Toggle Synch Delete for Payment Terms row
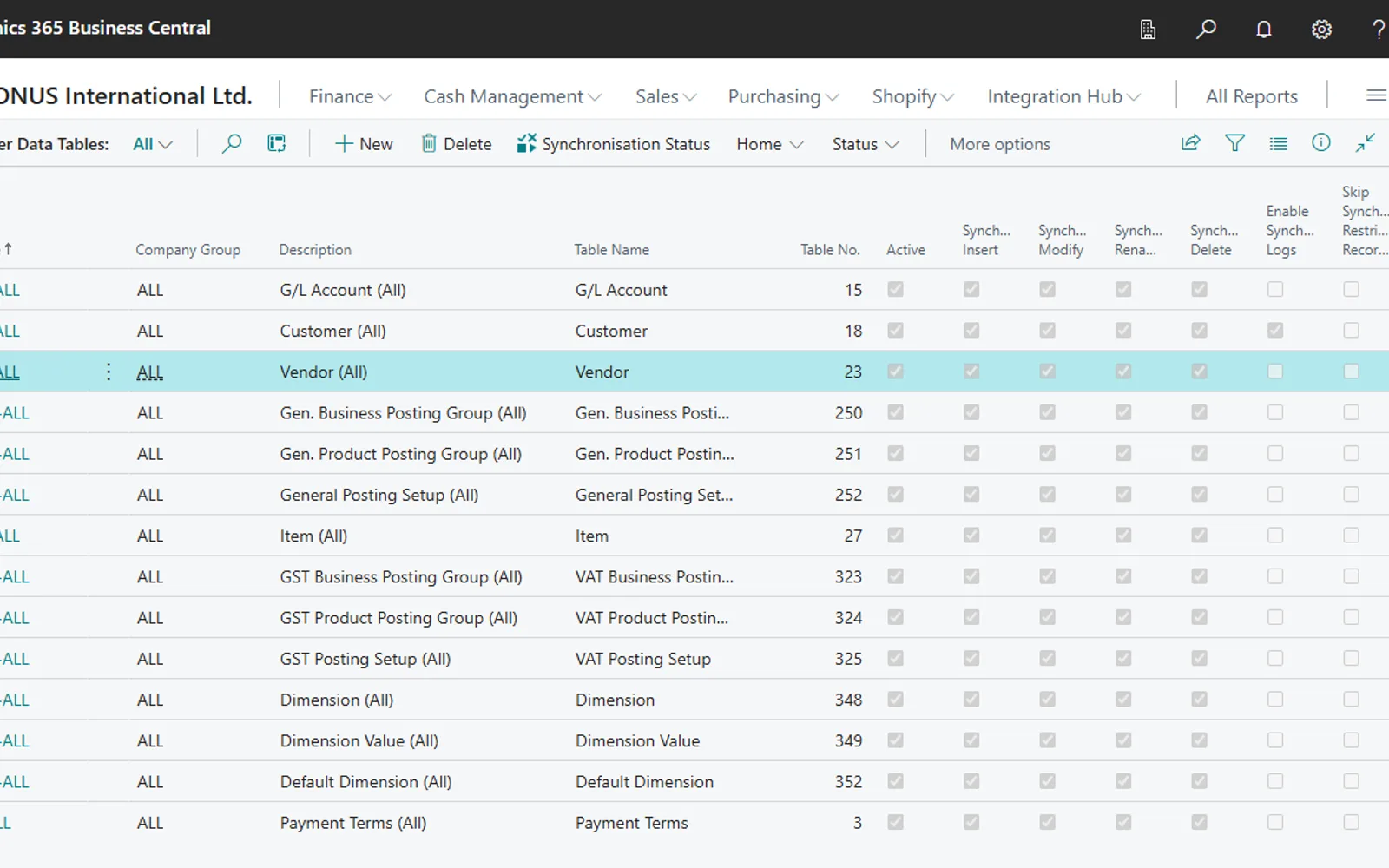This screenshot has width=1389, height=868. tap(1200, 821)
